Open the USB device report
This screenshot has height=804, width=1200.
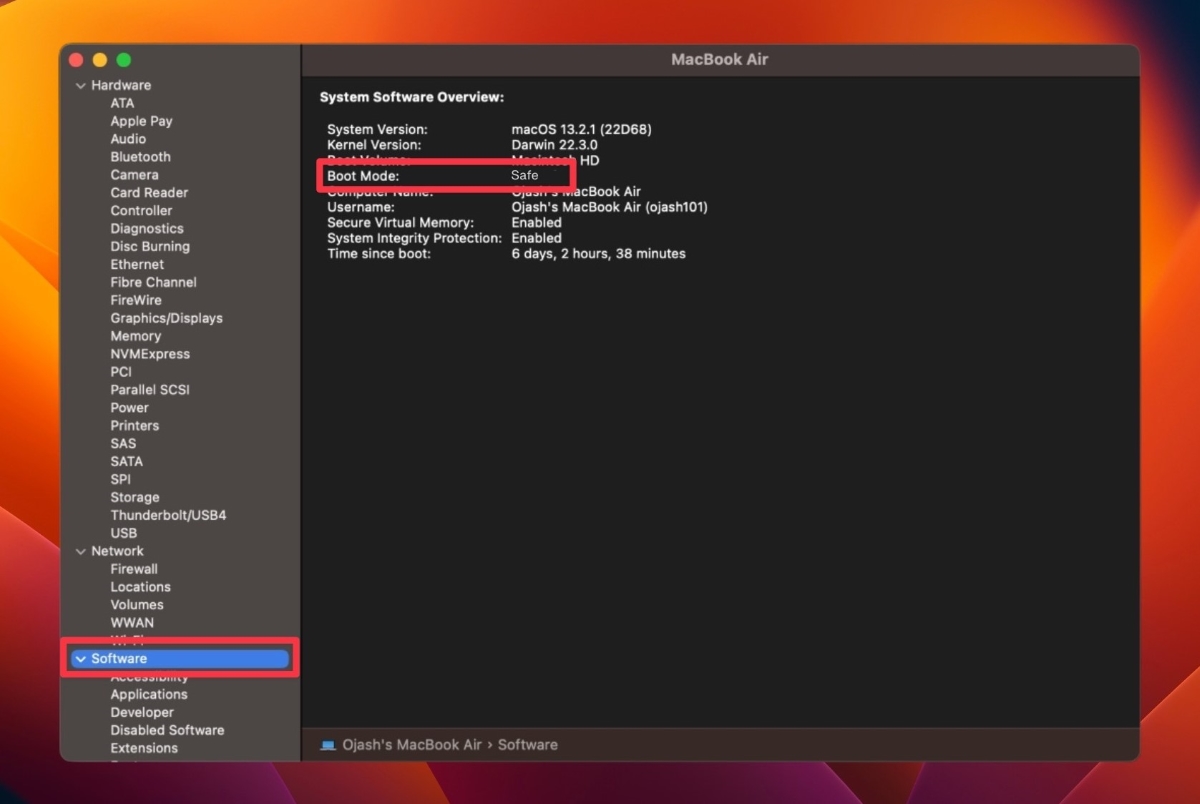click(x=123, y=533)
